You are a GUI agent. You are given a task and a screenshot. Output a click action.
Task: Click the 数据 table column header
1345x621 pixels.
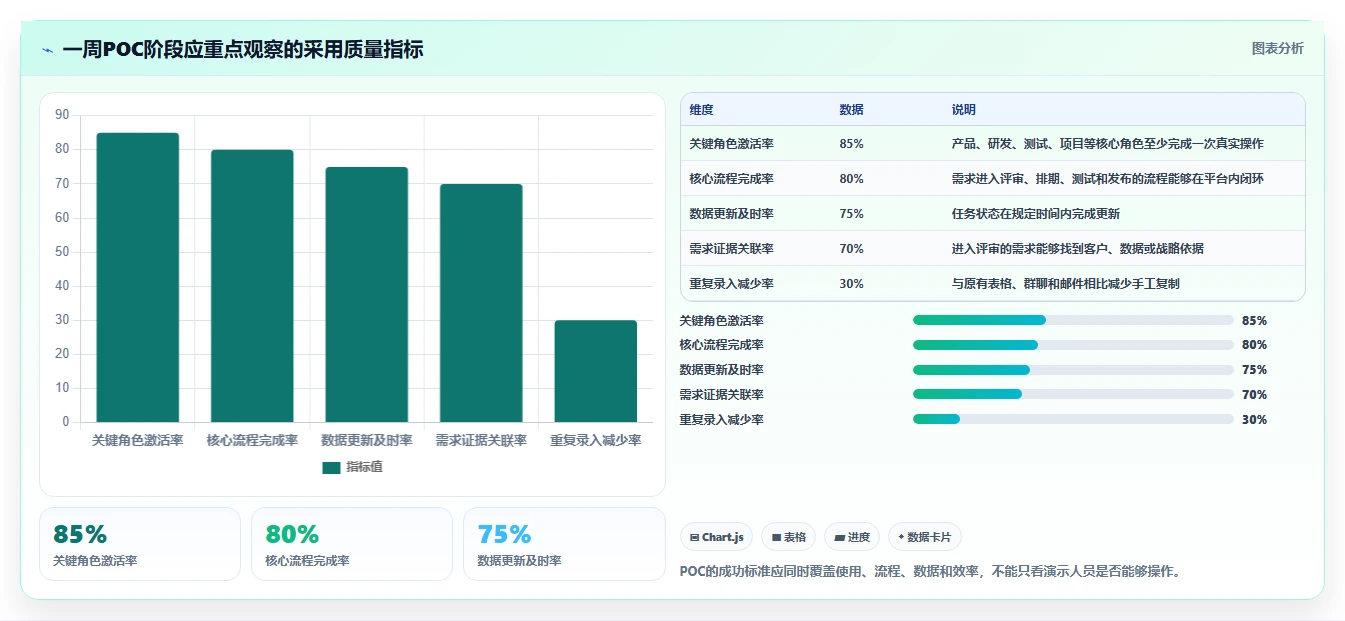pos(851,110)
